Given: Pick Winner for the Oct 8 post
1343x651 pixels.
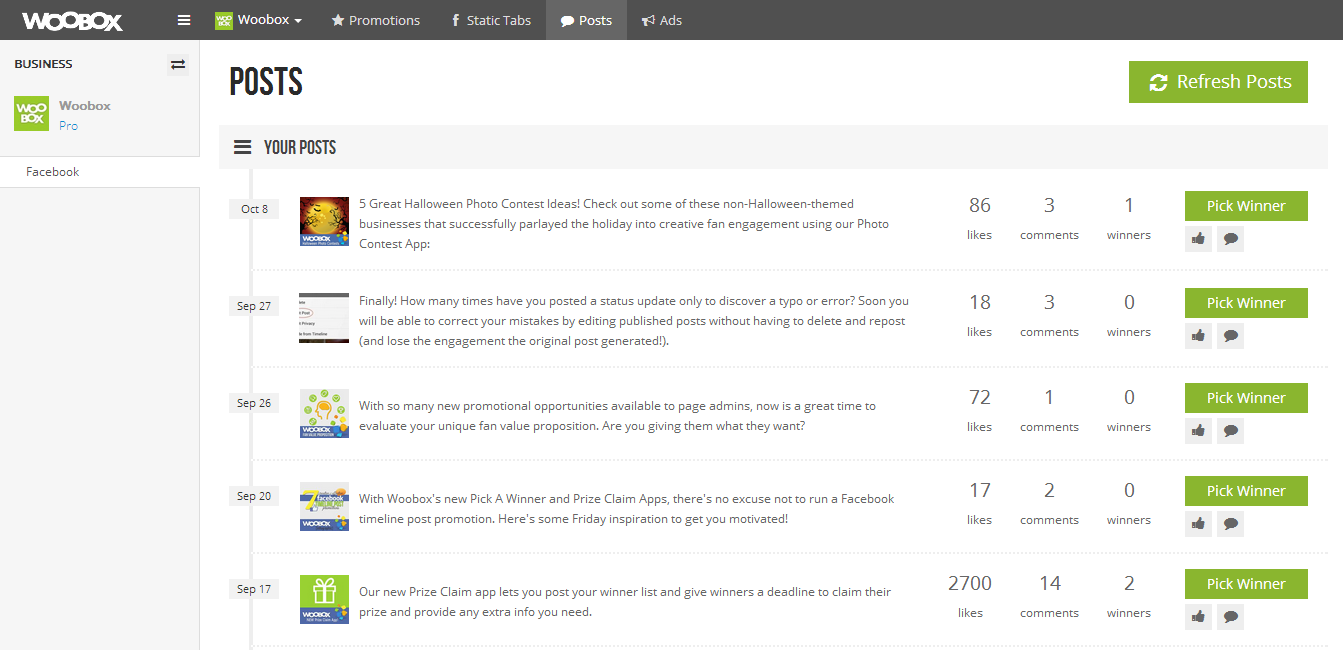Looking at the screenshot, I should pyautogui.click(x=1246, y=206).
